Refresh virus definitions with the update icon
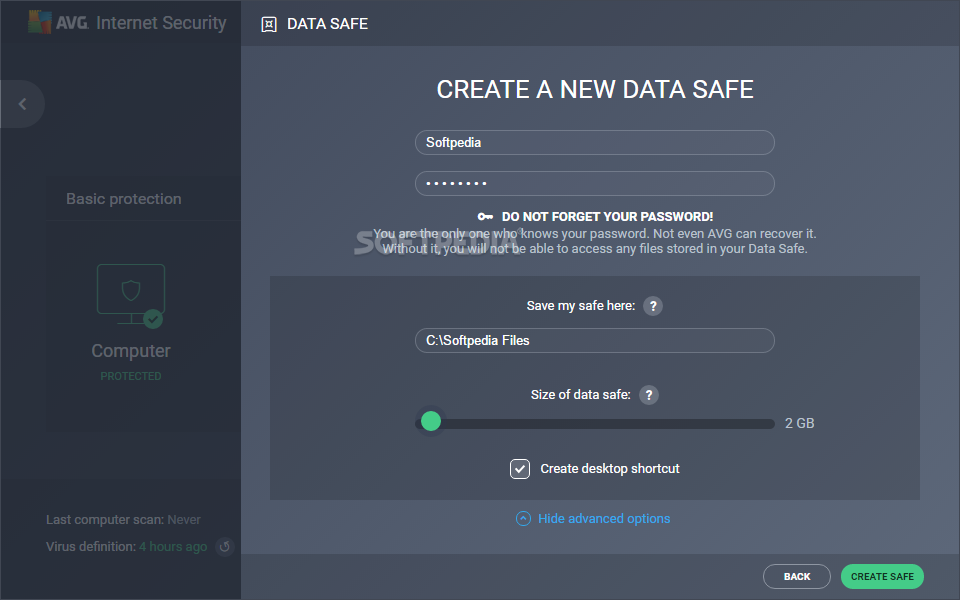The height and width of the screenshot is (600, 960). click(225, 546)
